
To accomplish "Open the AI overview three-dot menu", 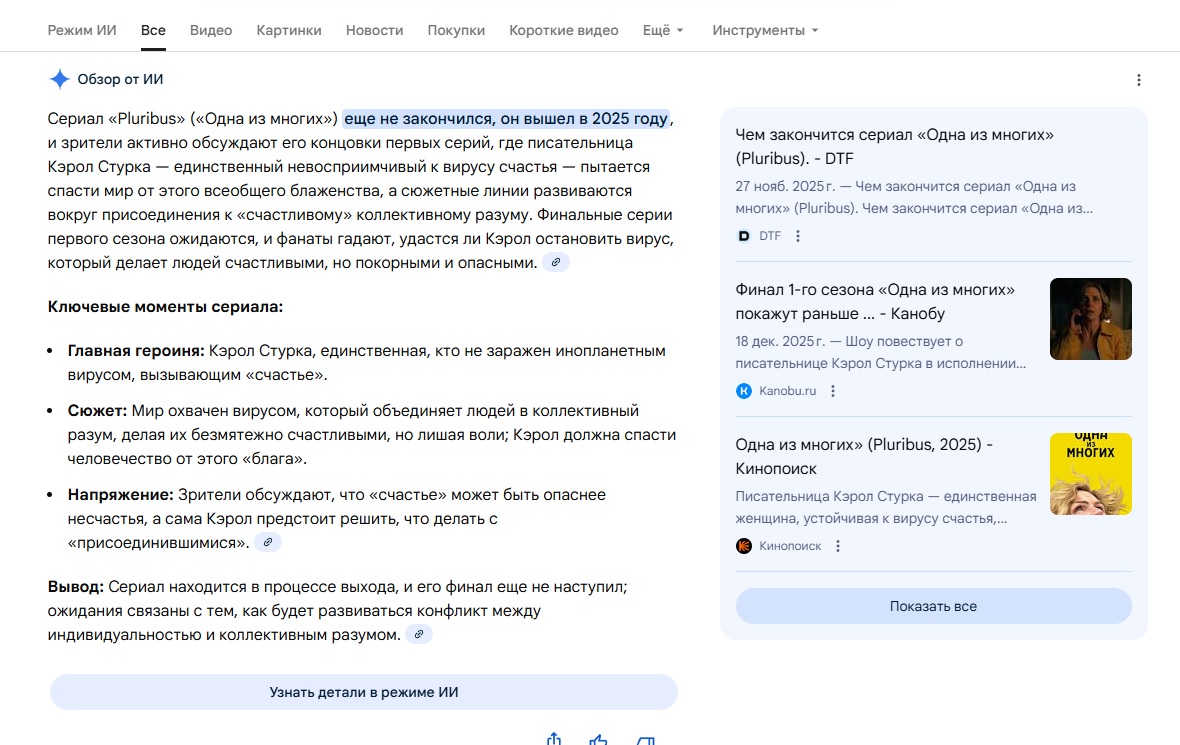I will click(1139, 80).
